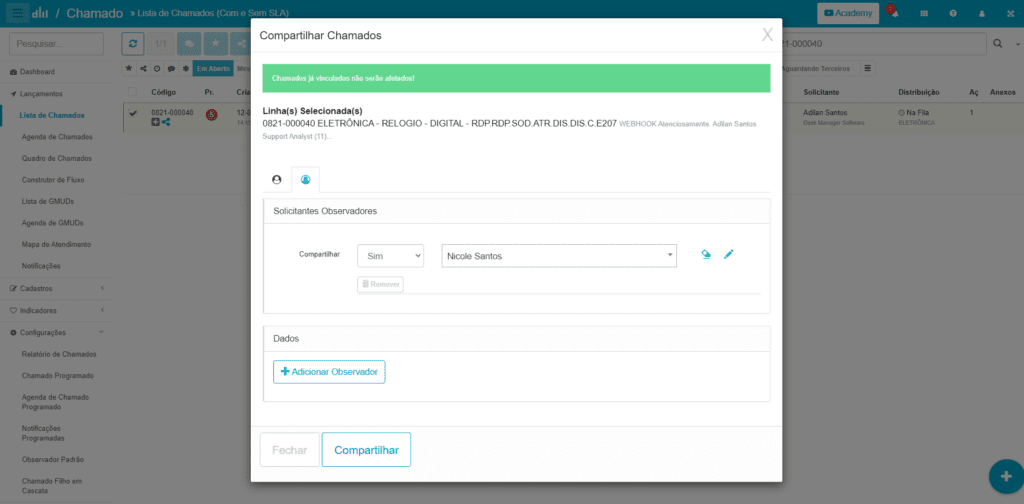Toggle fullscreen with the expand icon
Image resolution: width=1024 pixels, height=504 pixels.
1010,13
